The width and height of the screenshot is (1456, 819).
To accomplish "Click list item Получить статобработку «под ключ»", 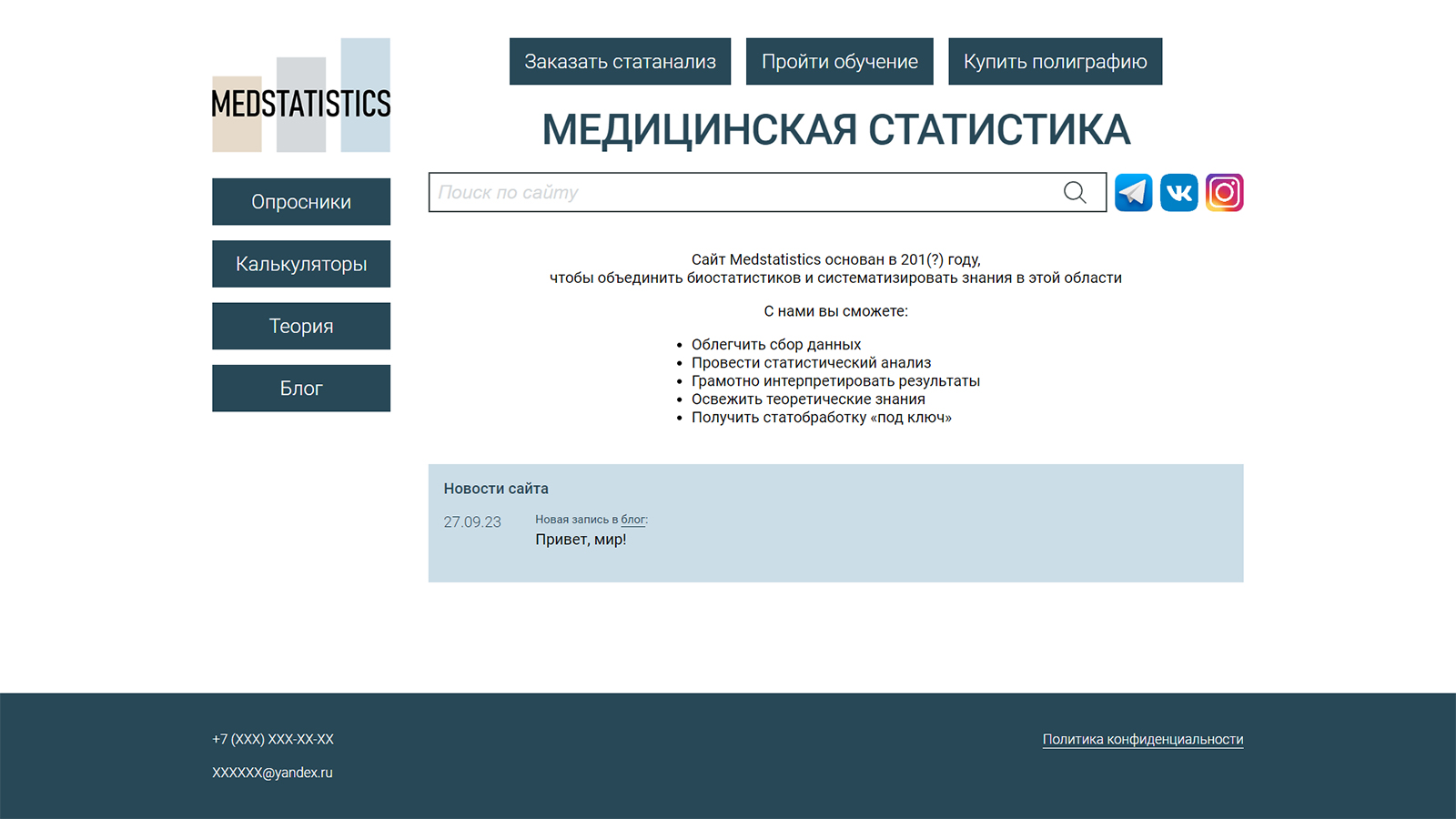I will click(822, 418).
